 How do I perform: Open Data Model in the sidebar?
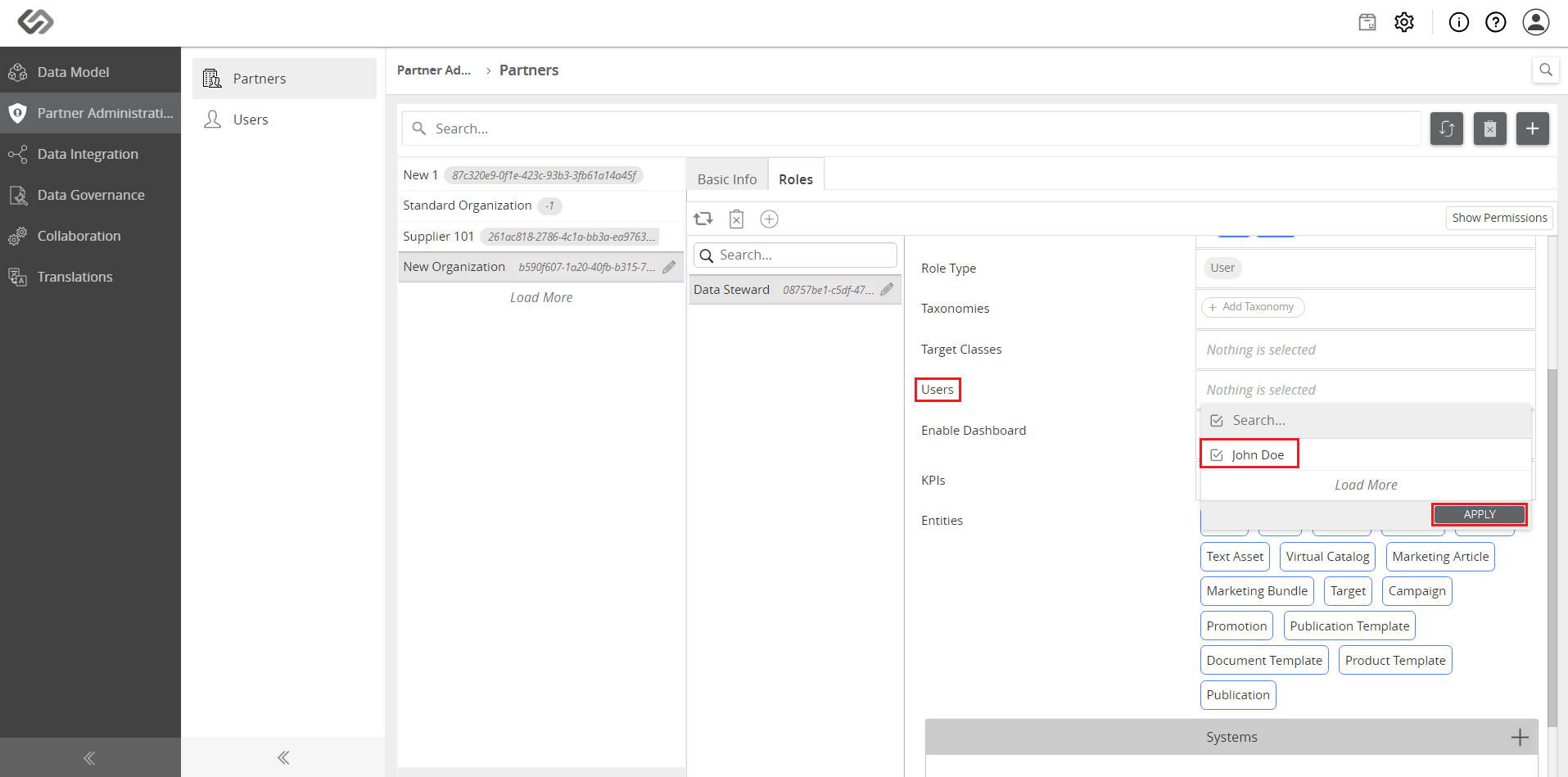click(x=90, y=72)
